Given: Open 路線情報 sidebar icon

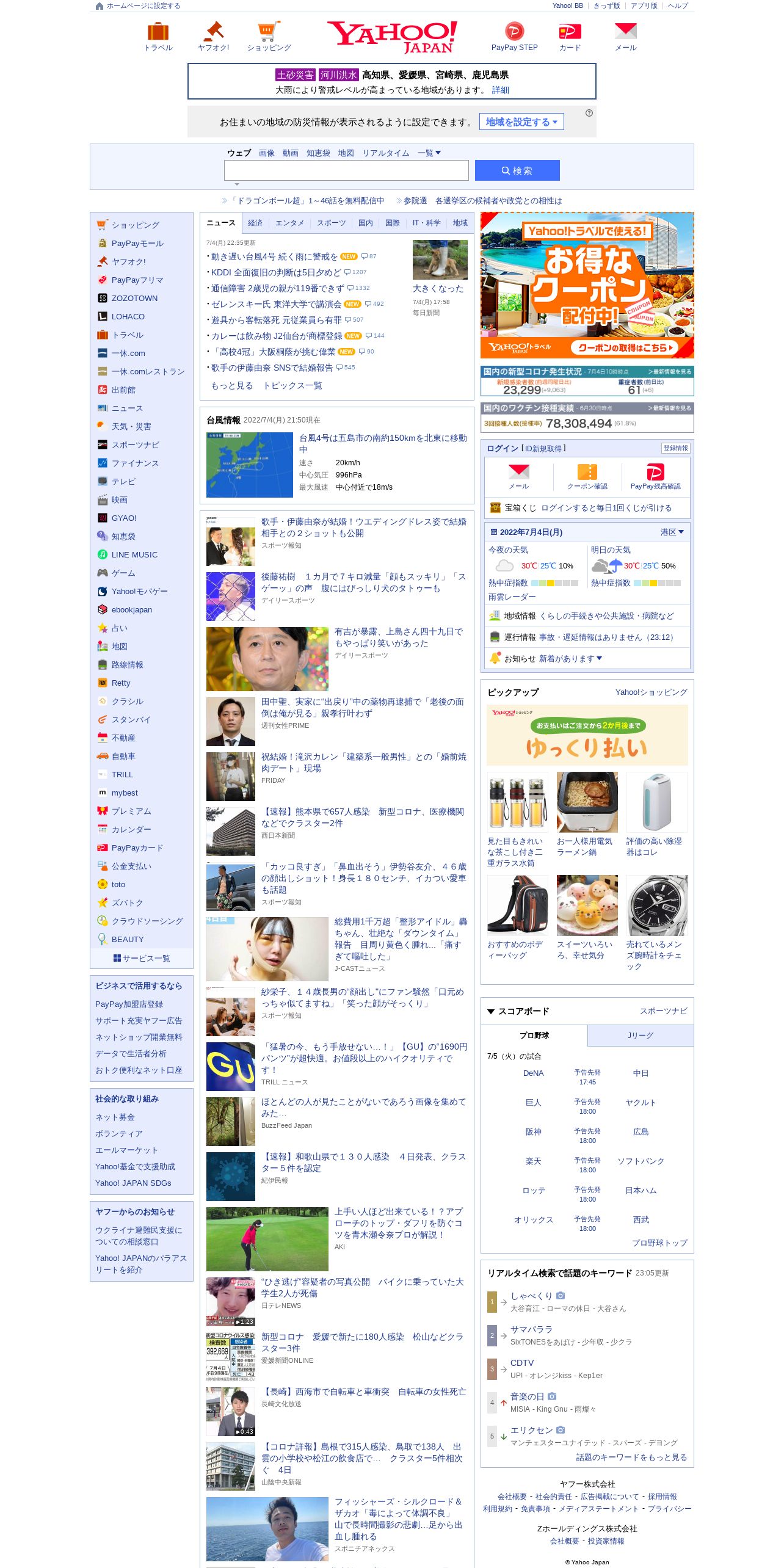Looking at the screenshot, I should point(103,664).
